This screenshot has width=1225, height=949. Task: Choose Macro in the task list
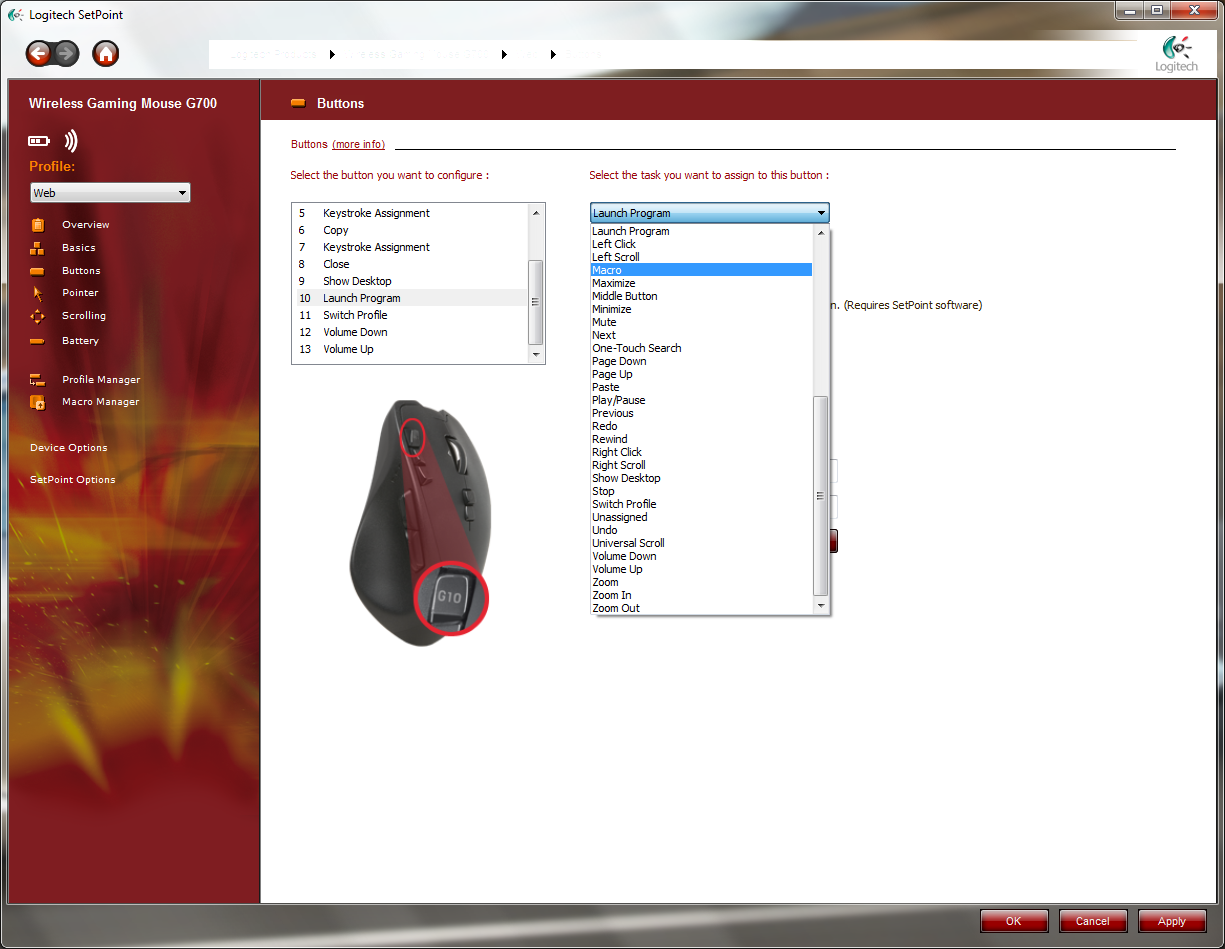[x=701, y=270]
